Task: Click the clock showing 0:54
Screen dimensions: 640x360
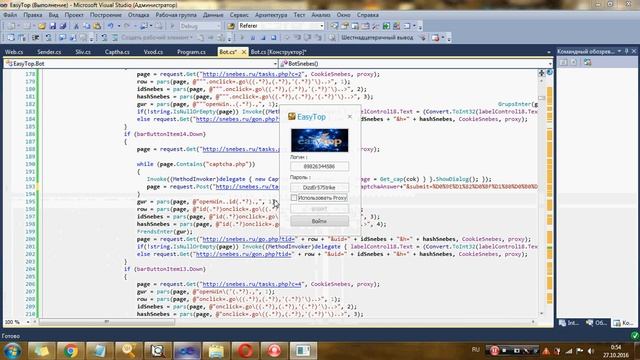Action: tap(616, 347)
